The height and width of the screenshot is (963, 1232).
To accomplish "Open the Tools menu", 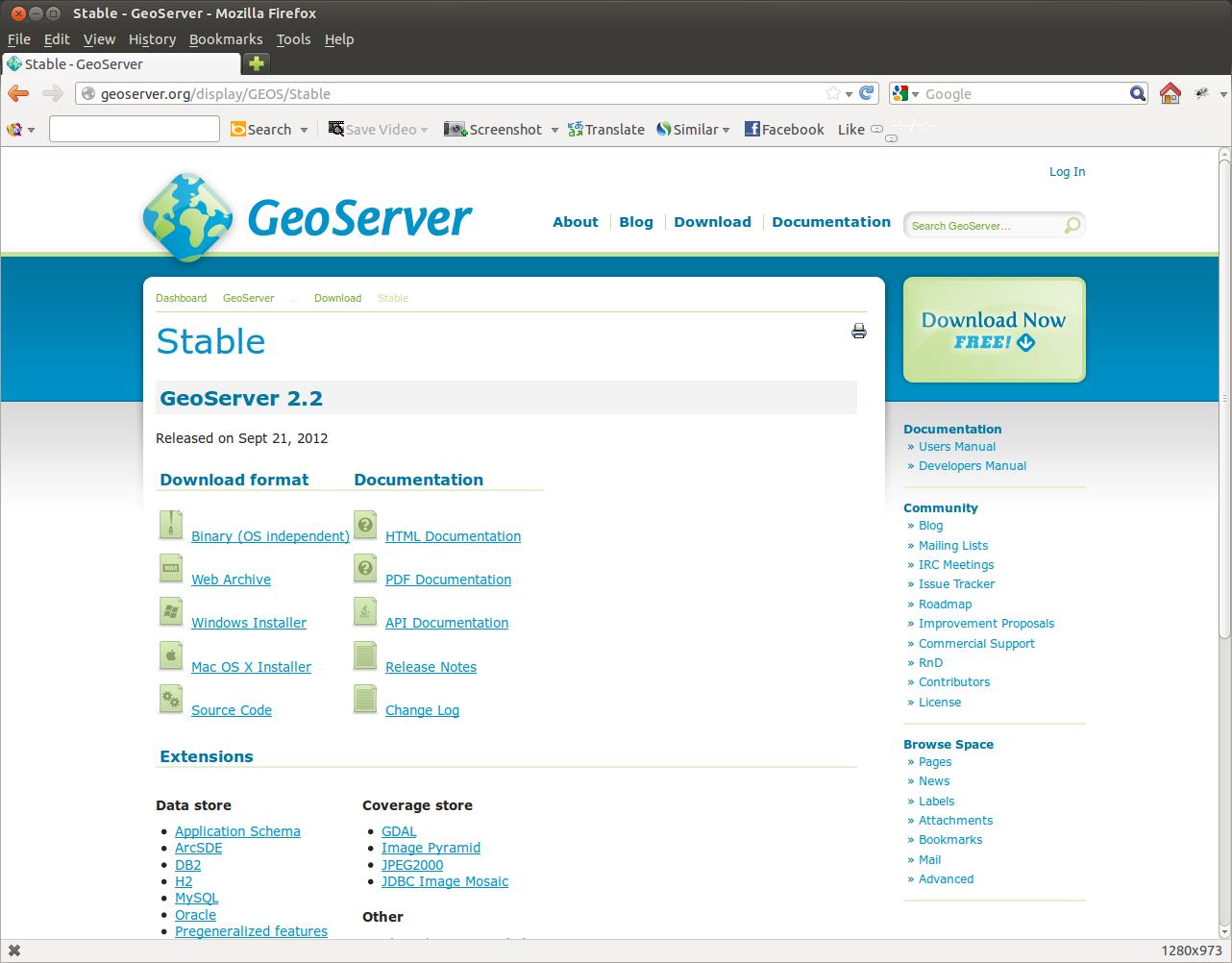I will point(293,39).
